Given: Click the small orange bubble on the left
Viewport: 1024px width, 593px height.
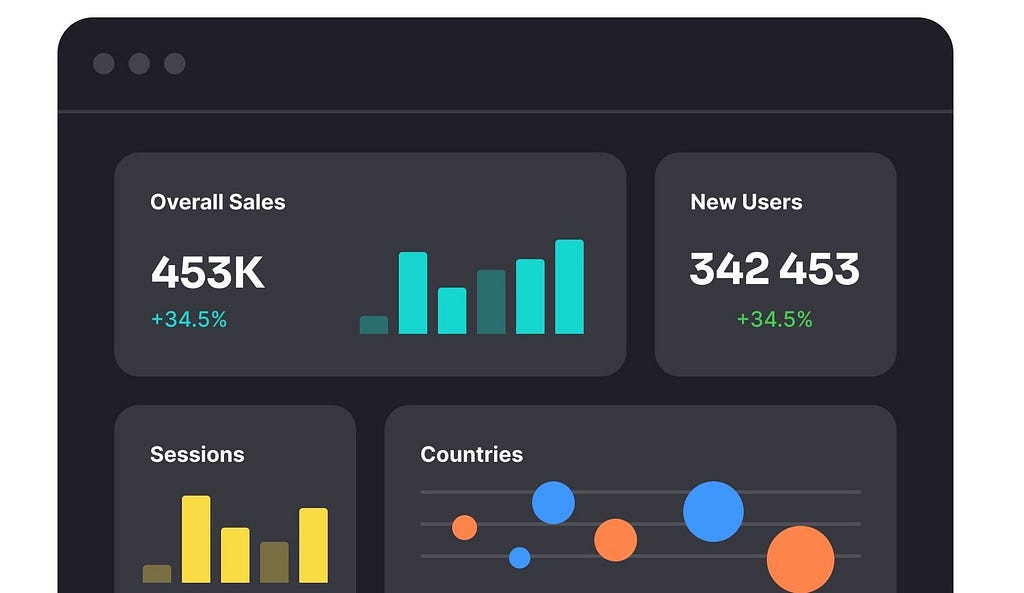Looking at the screenshot, I should 463,526.
